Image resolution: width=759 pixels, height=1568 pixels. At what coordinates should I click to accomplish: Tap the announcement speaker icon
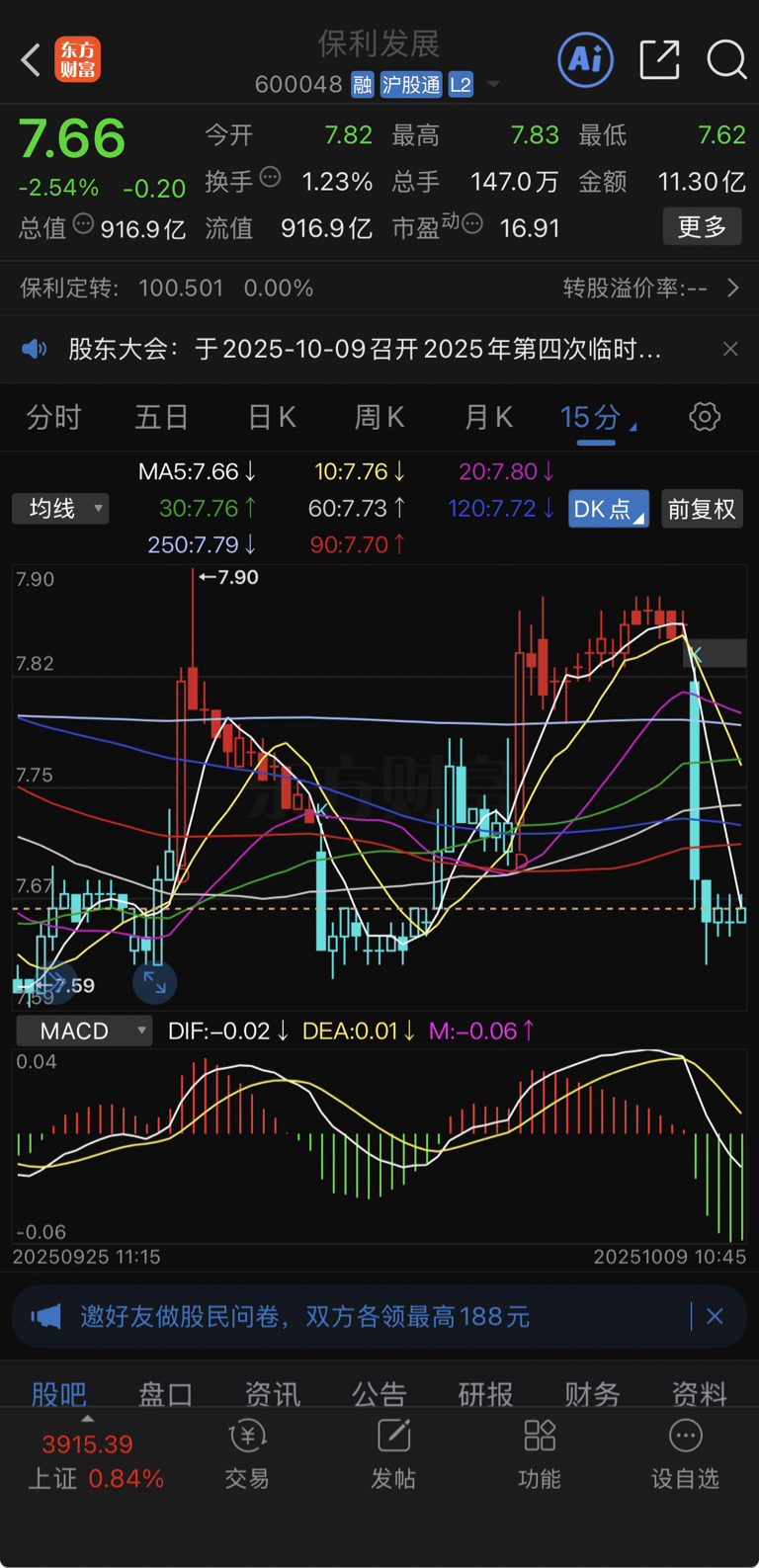point(35,349)
